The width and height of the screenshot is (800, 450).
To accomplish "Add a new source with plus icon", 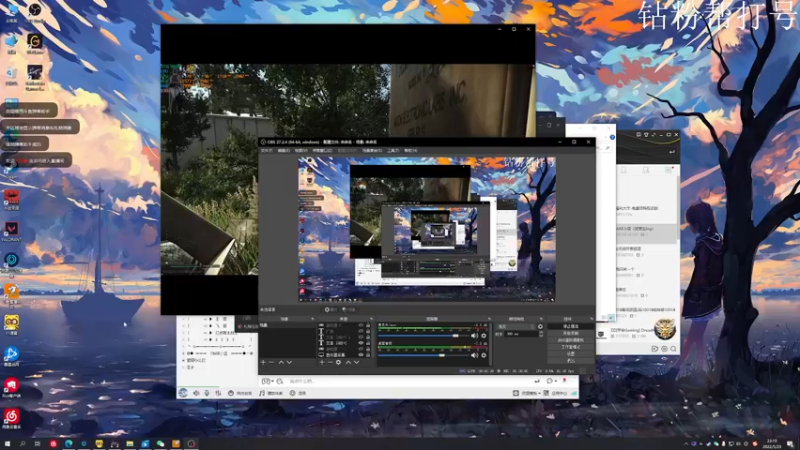I will (x=322, y=362).
